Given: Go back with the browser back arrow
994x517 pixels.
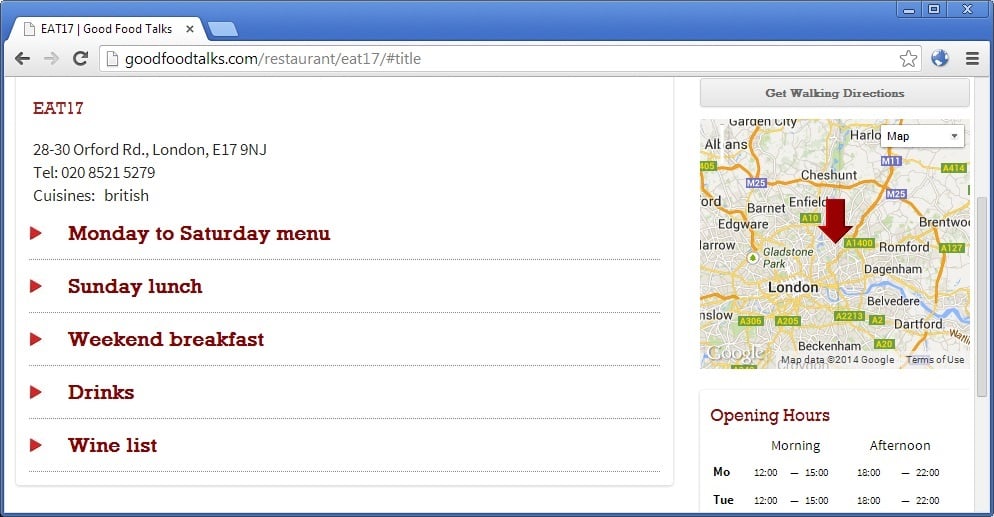Looking at the screenshot, I should pyautogui.click(x=22, y=59).
